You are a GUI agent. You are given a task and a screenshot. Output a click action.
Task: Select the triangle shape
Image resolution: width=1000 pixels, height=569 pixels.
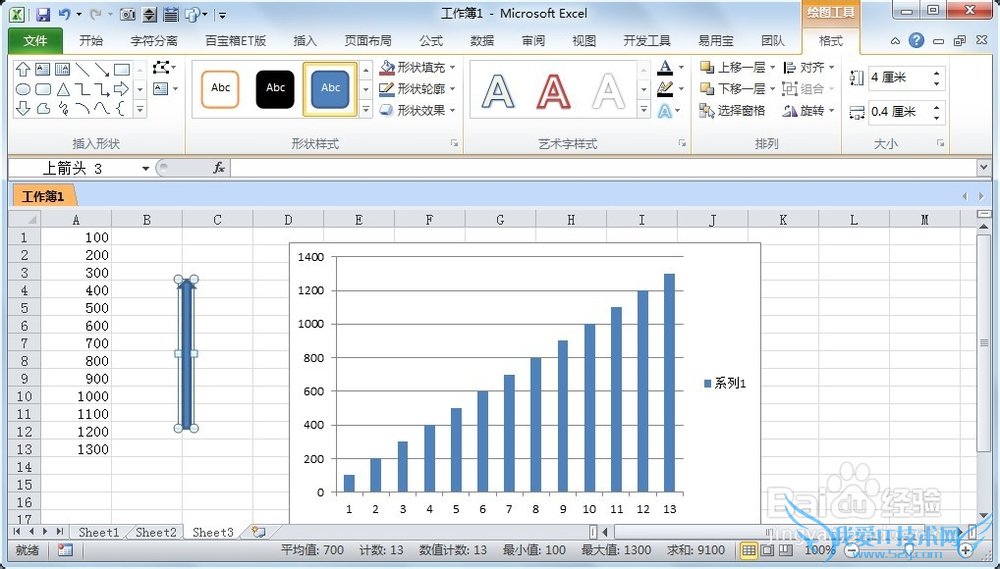click(x=62, y=89)
